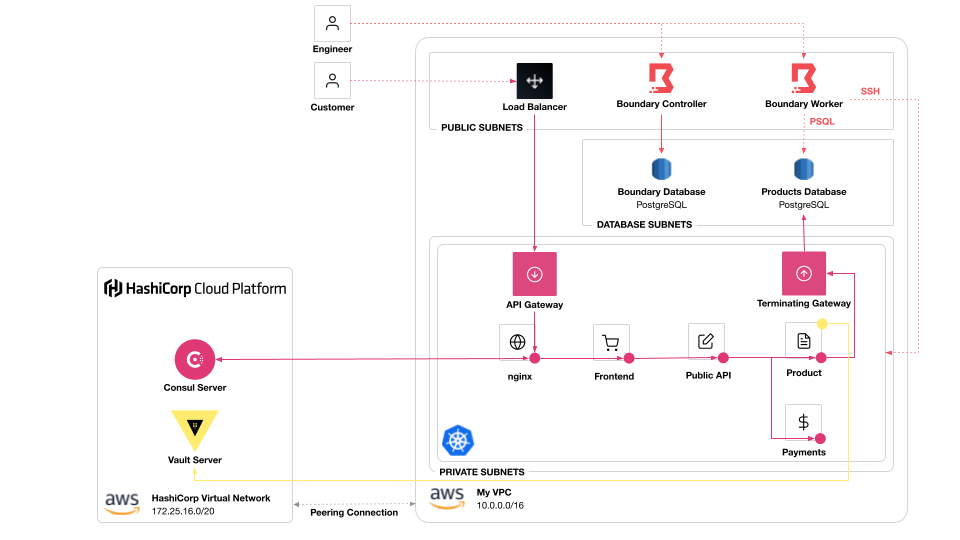This screenshot has width=960, height=540.
Task: Click the Consul Server label
Action: point(195,388)
